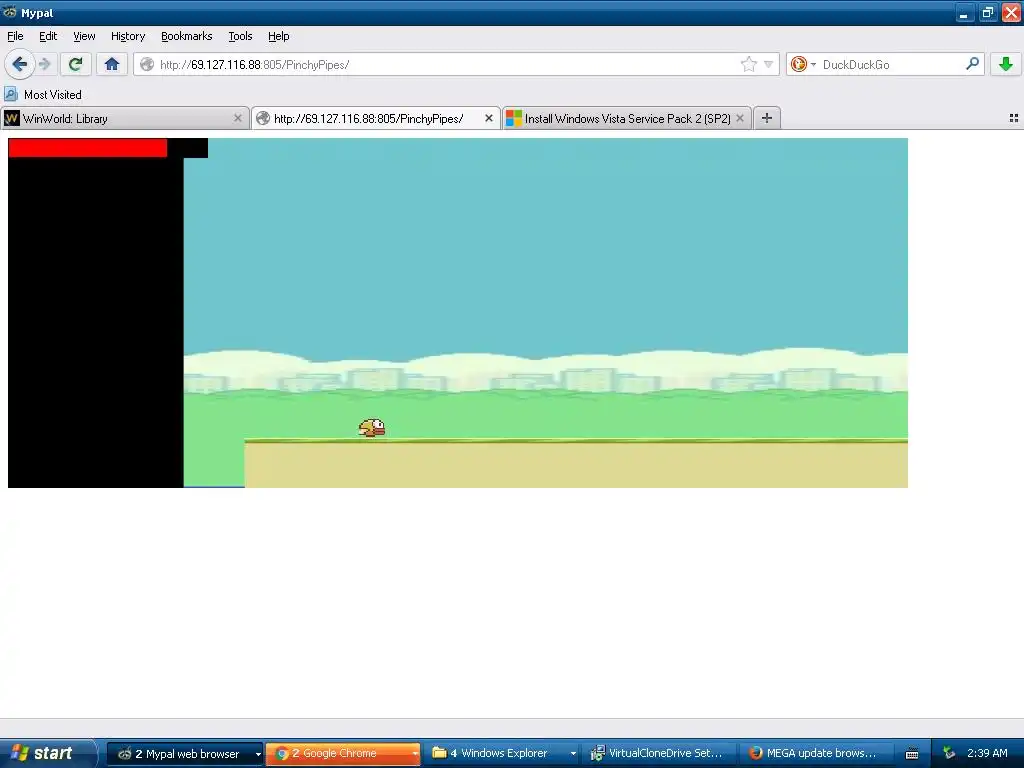The width and height of the screenshot is (1024, 768).
Task: Click the Forward navigation arrow
Action: pos(45,64)
